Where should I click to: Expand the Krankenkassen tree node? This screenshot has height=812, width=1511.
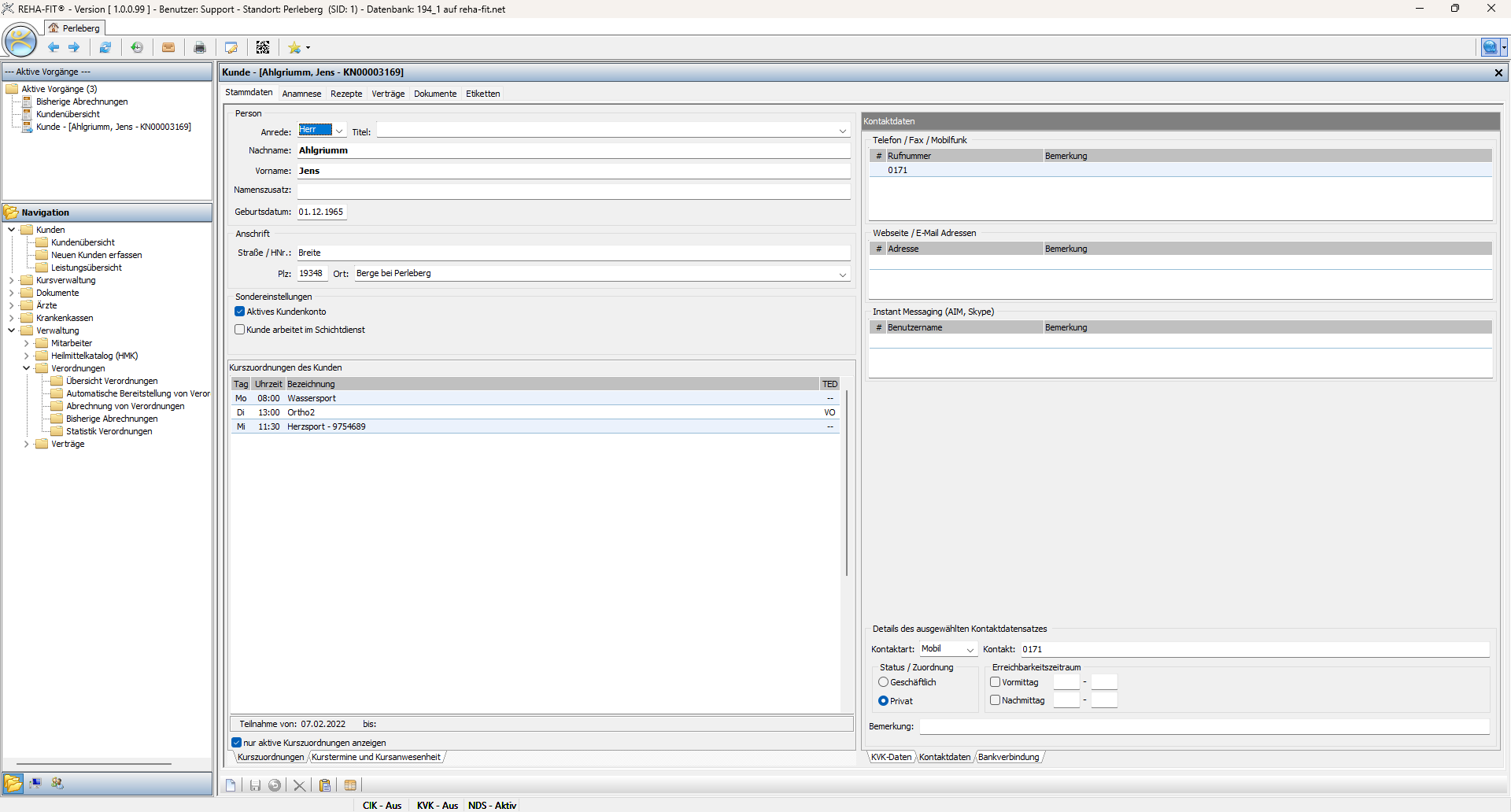(x=11, y=318)
